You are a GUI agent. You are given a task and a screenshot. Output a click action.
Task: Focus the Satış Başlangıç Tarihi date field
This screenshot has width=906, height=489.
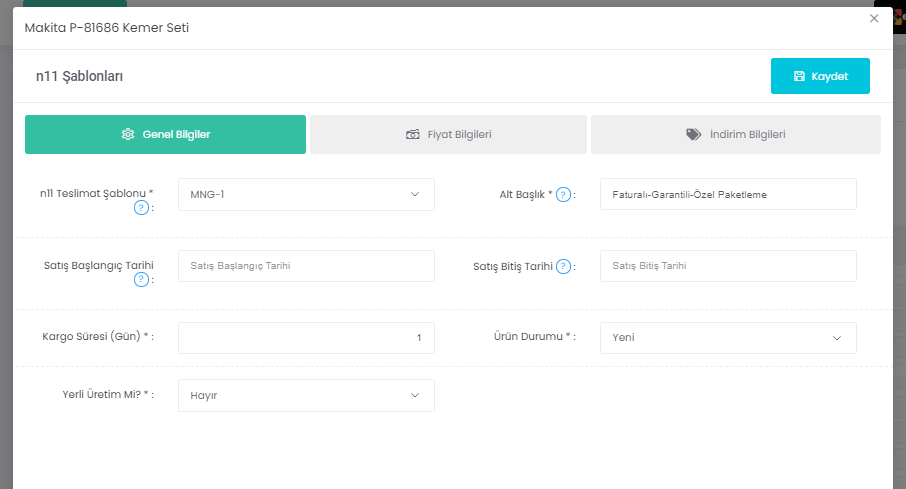(x=306, y=266)
